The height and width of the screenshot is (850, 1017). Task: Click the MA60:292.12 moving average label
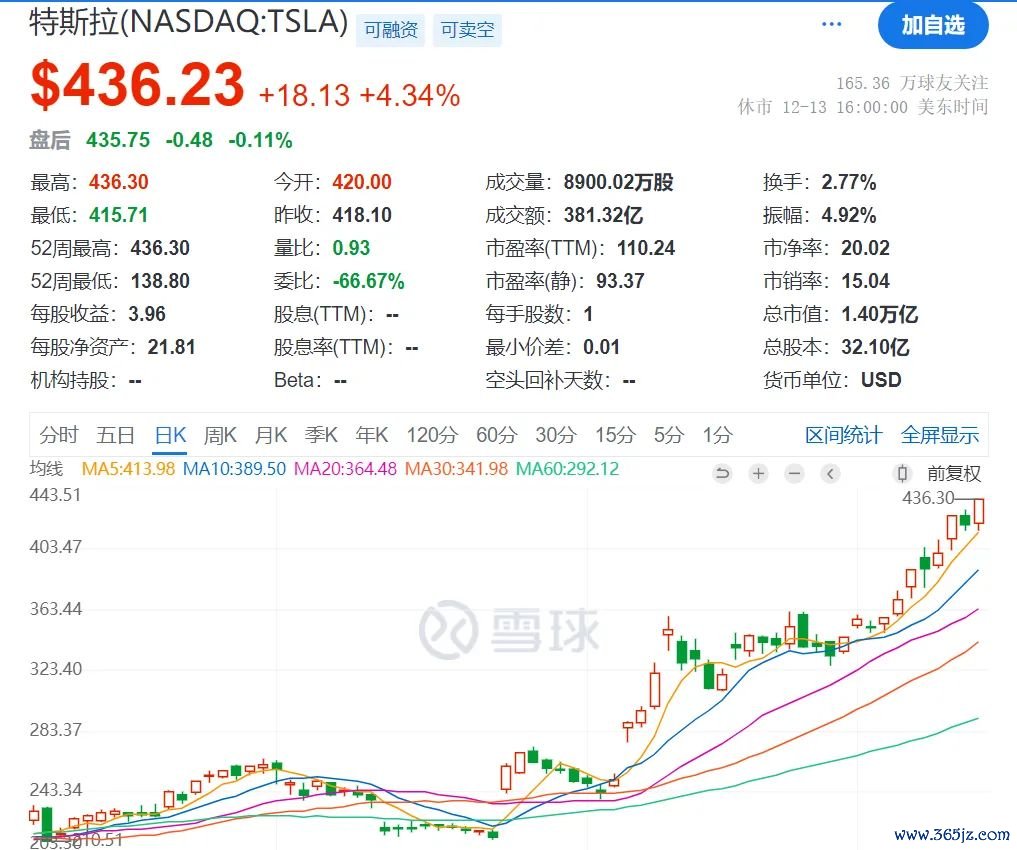coord(568,469)
